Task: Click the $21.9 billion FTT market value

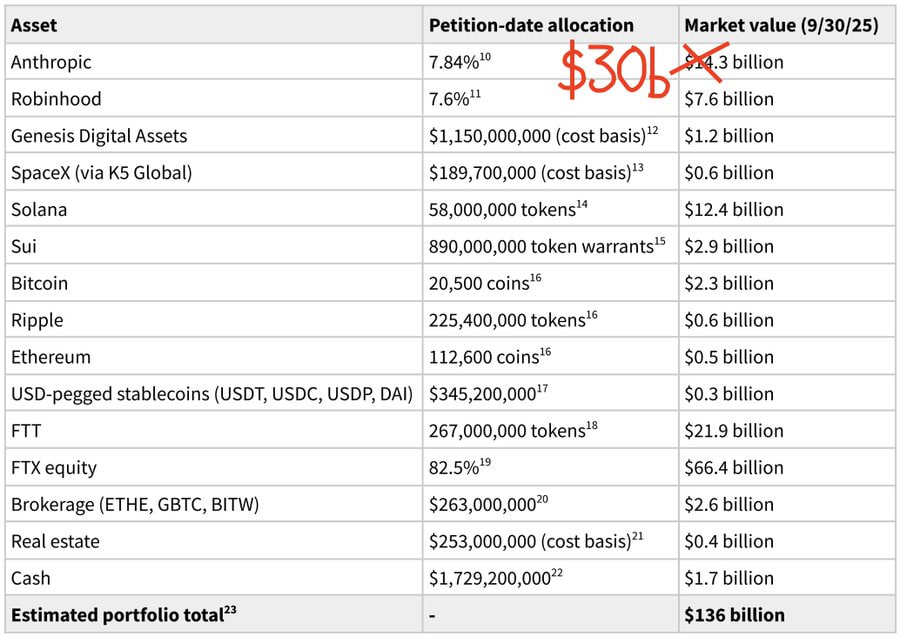Action: pyautogui.click(x=734, y=431)
